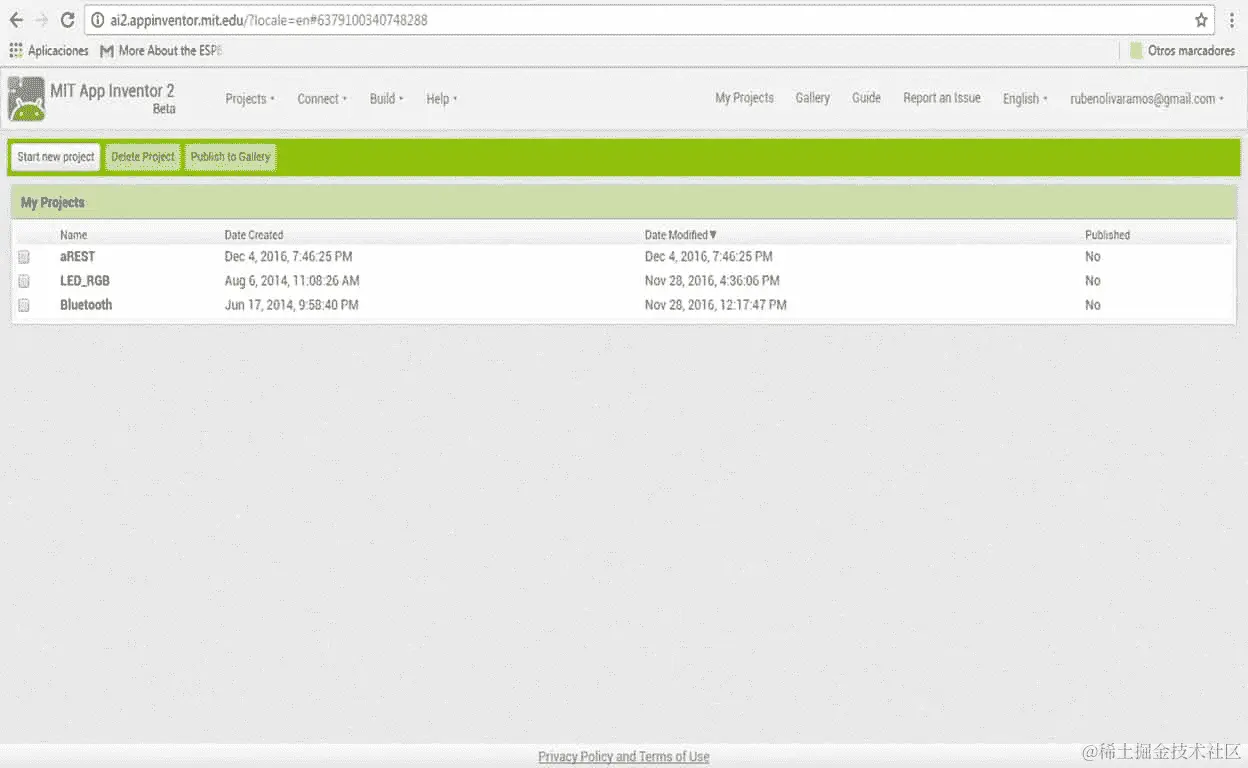This screenshot has height=768, width=1248.
Task: Tick the checkbox for the aREST project
Action: (x=24, y=257)
